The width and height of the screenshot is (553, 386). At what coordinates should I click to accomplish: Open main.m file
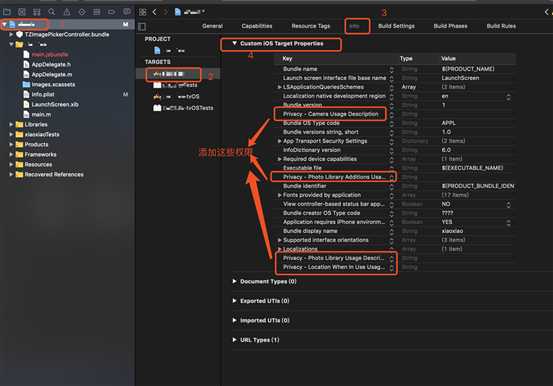41,114
